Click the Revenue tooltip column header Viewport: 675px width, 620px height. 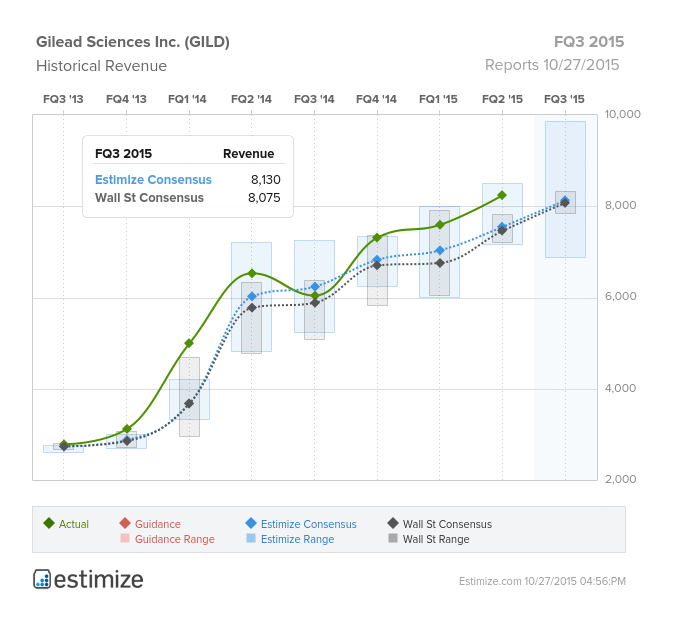(x=248, y=154)
